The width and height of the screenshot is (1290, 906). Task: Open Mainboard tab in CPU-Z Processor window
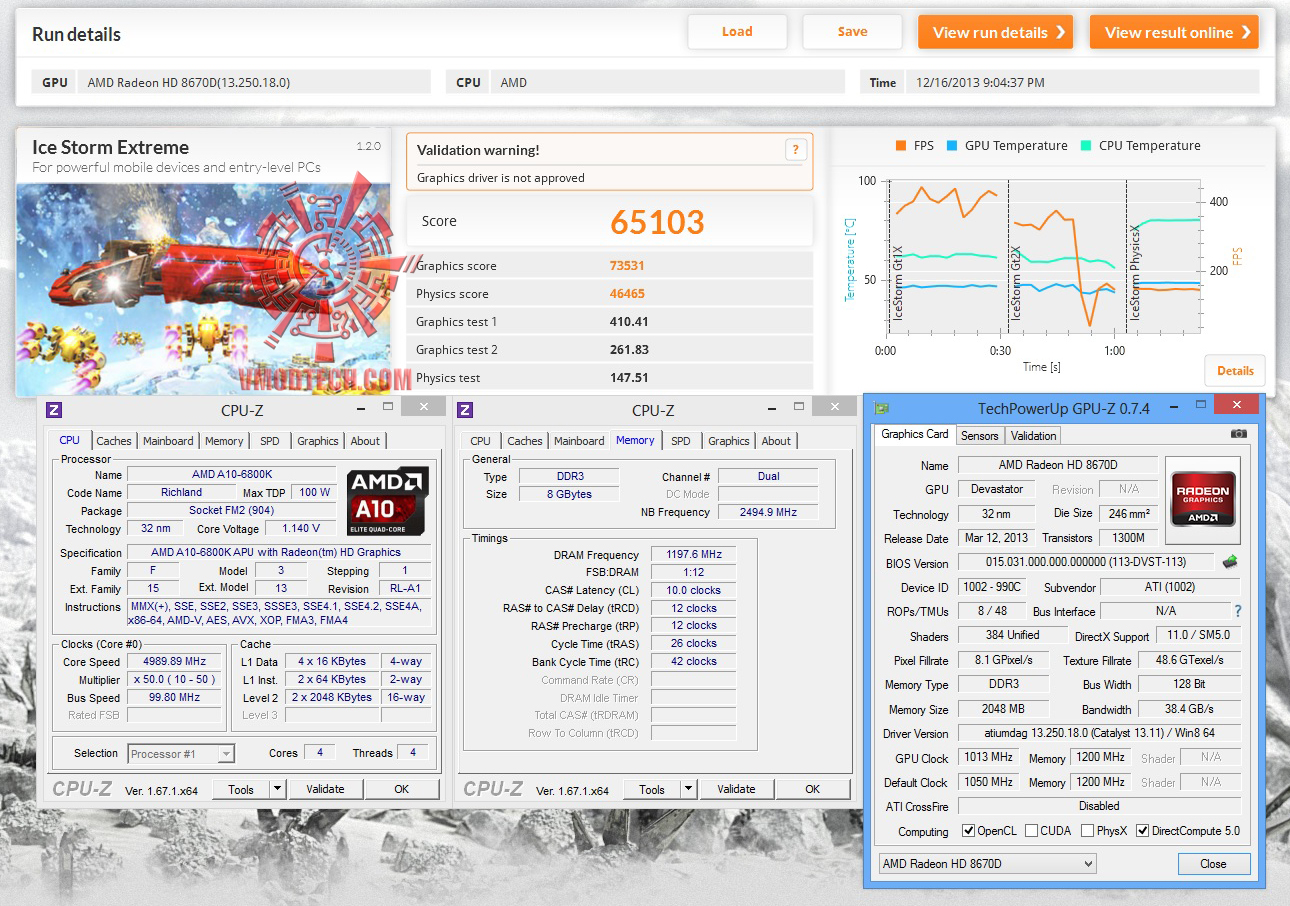point(168,441)
